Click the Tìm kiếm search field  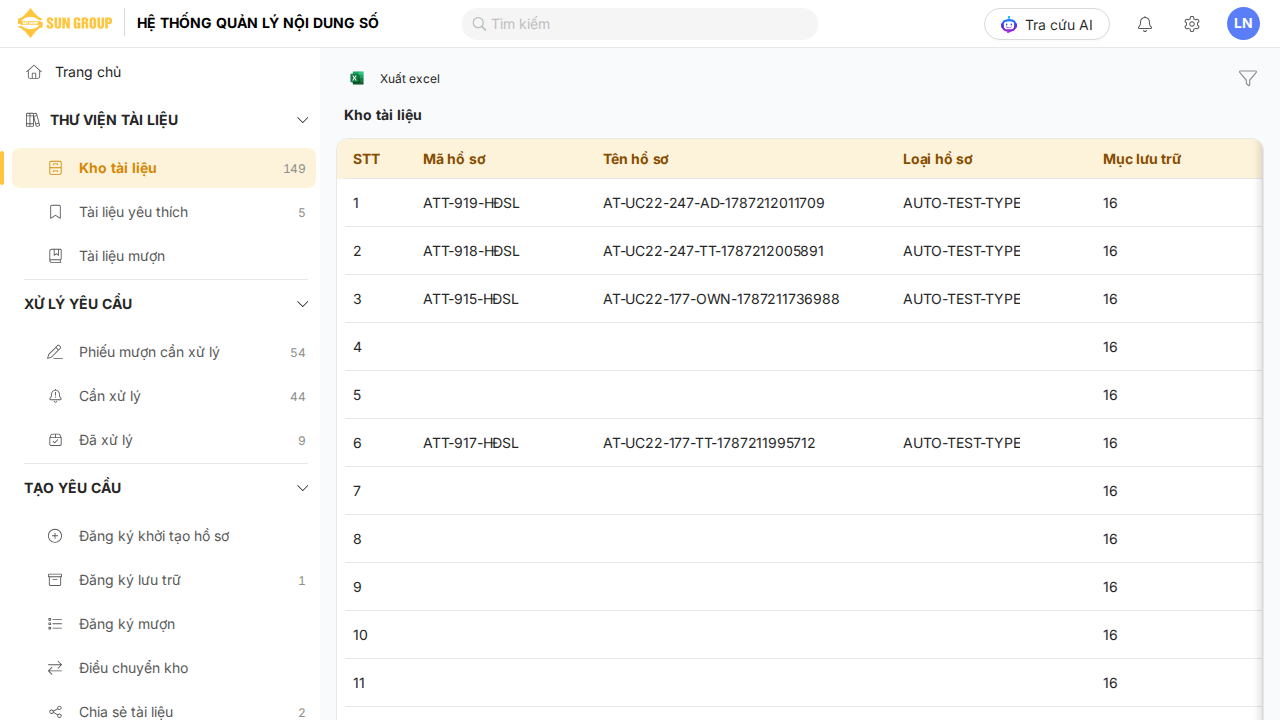click(x=640, y=24)
